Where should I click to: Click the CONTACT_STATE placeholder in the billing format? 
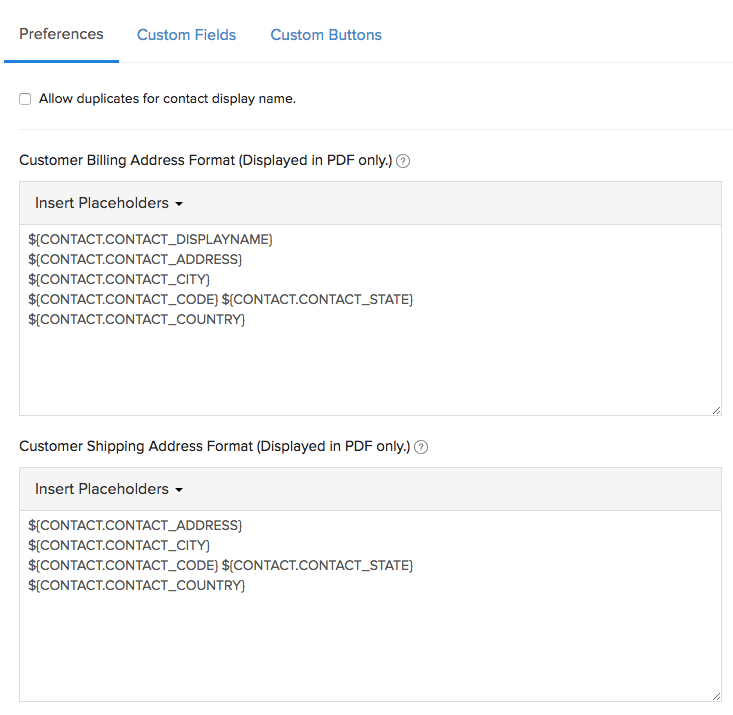[317, 299]
